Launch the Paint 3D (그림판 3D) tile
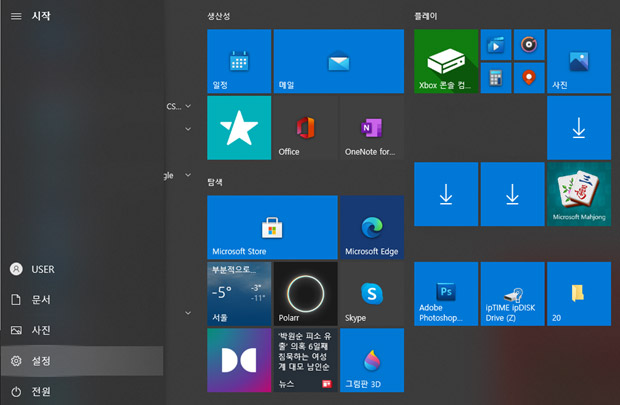The image size is (620, 405). coord(371,360)
